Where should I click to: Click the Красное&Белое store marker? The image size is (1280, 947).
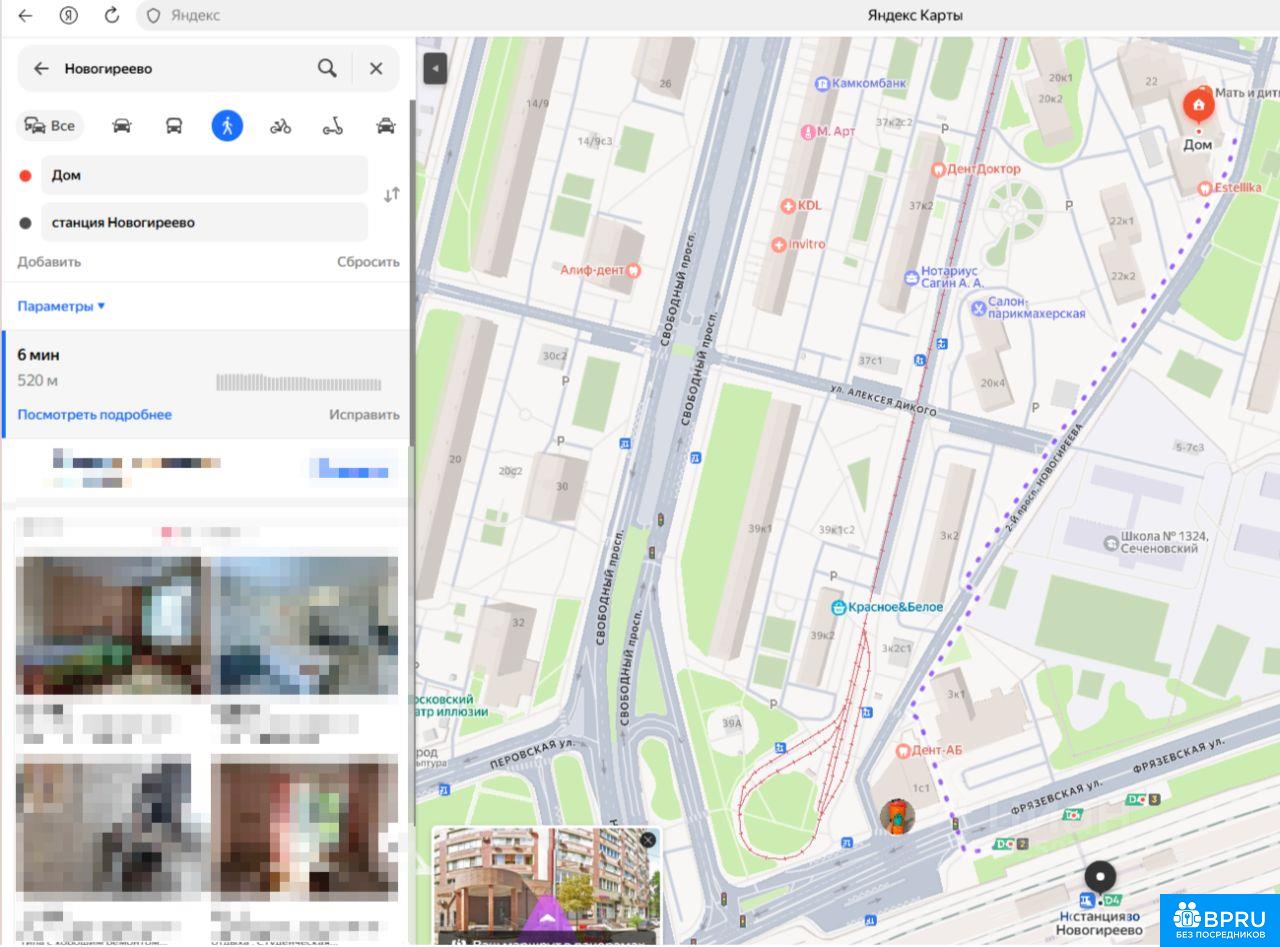tap(838, 607)
